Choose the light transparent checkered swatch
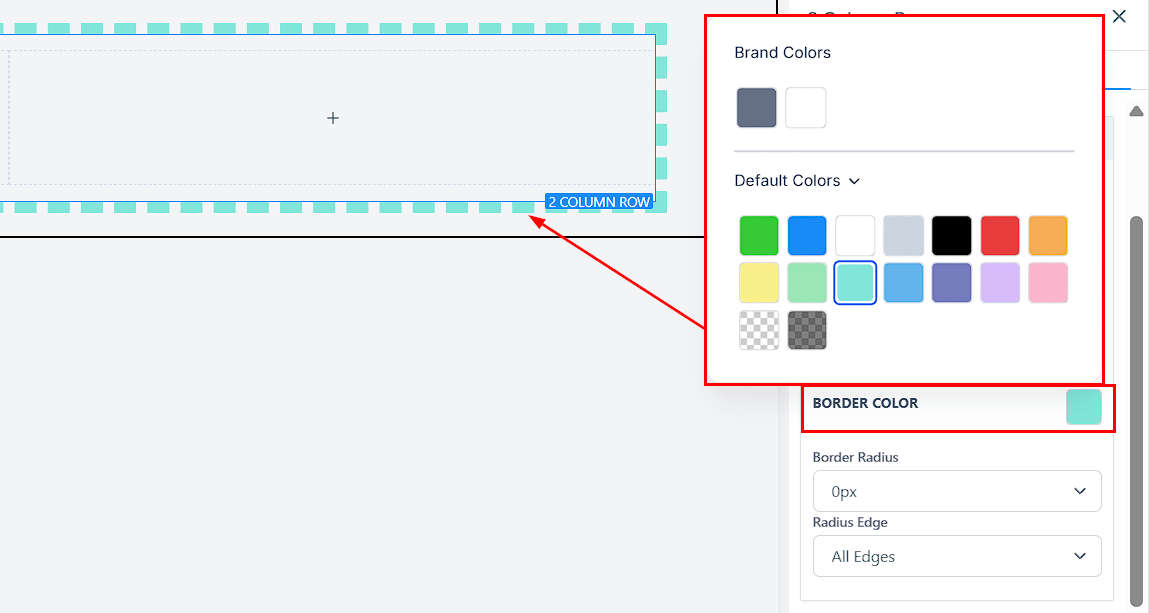 click(759, 330)
